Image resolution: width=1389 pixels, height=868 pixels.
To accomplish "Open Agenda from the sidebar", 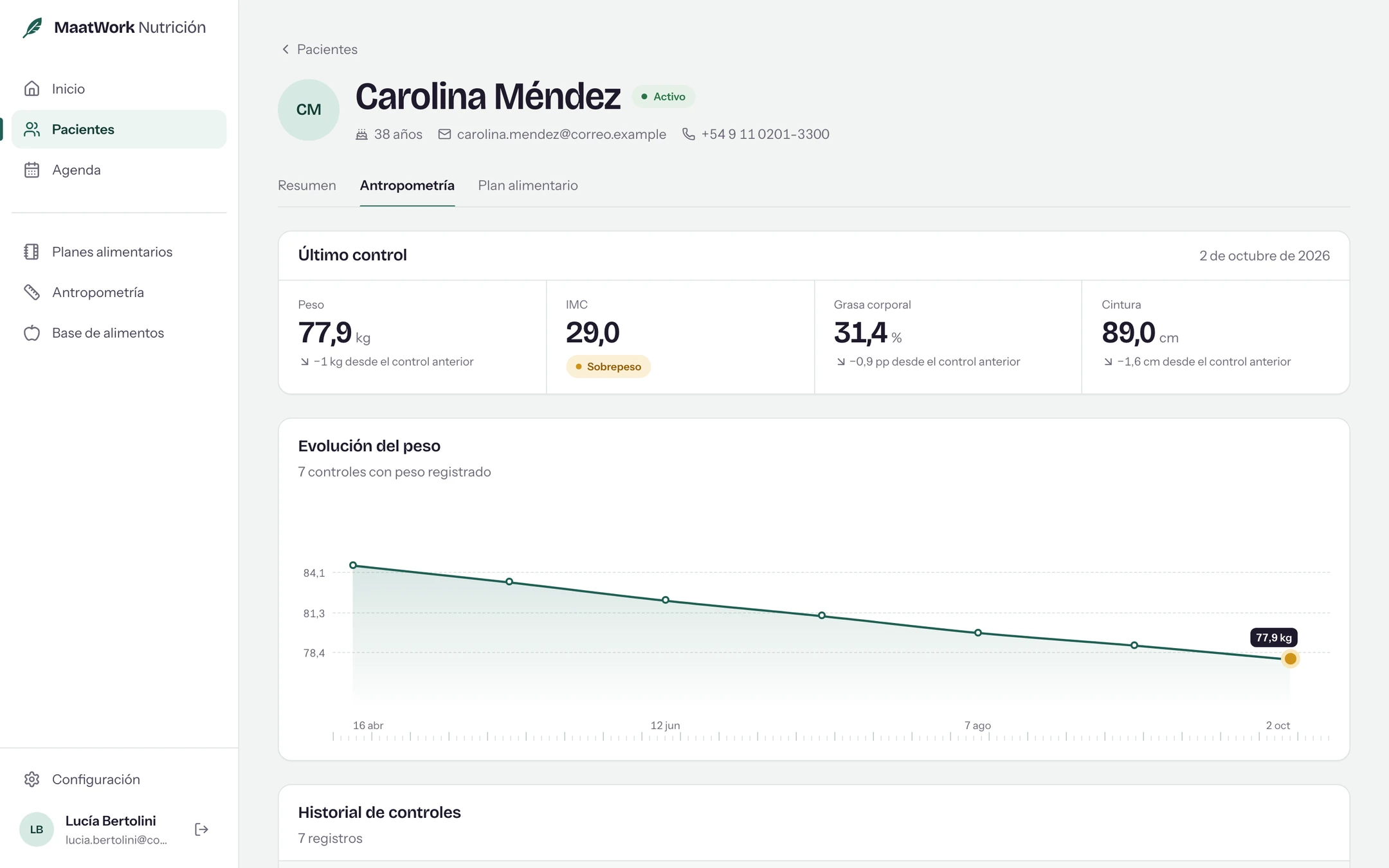I will point(119,170).
